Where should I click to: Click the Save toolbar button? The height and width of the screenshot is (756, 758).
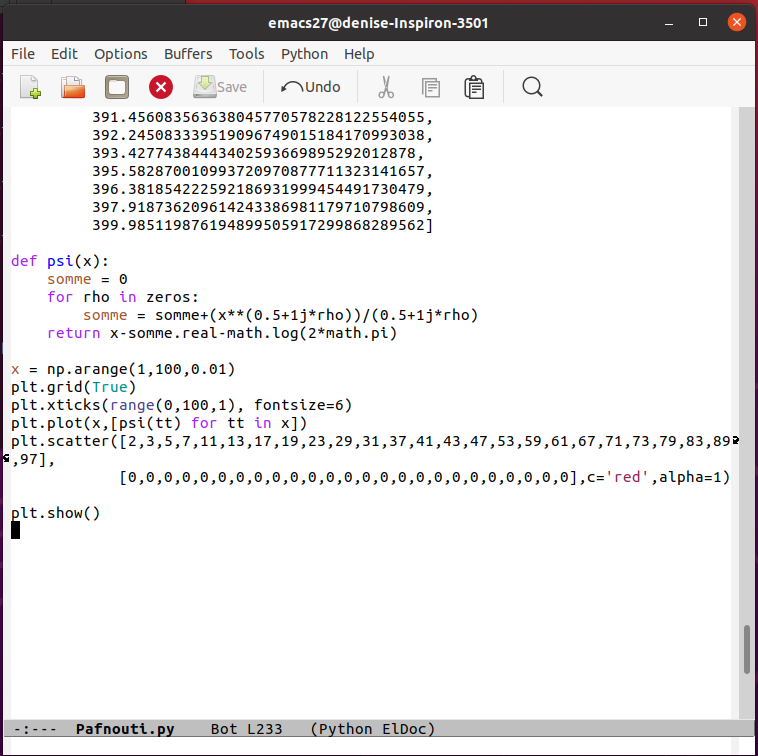point(219,87)
